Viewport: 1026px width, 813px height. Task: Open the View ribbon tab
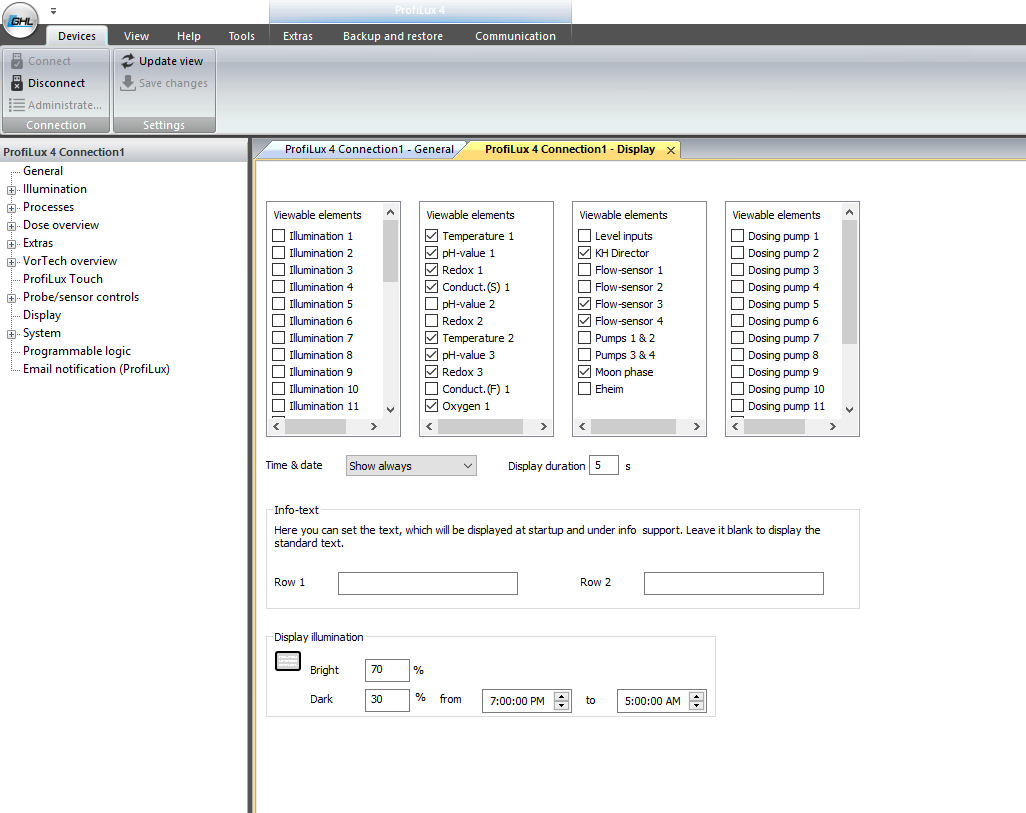136,36
